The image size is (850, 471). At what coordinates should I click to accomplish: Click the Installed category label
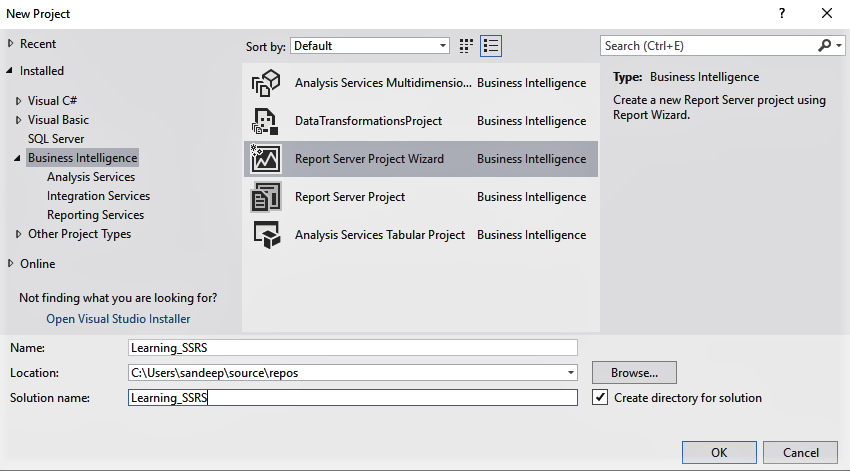click(x=42, y=70)
